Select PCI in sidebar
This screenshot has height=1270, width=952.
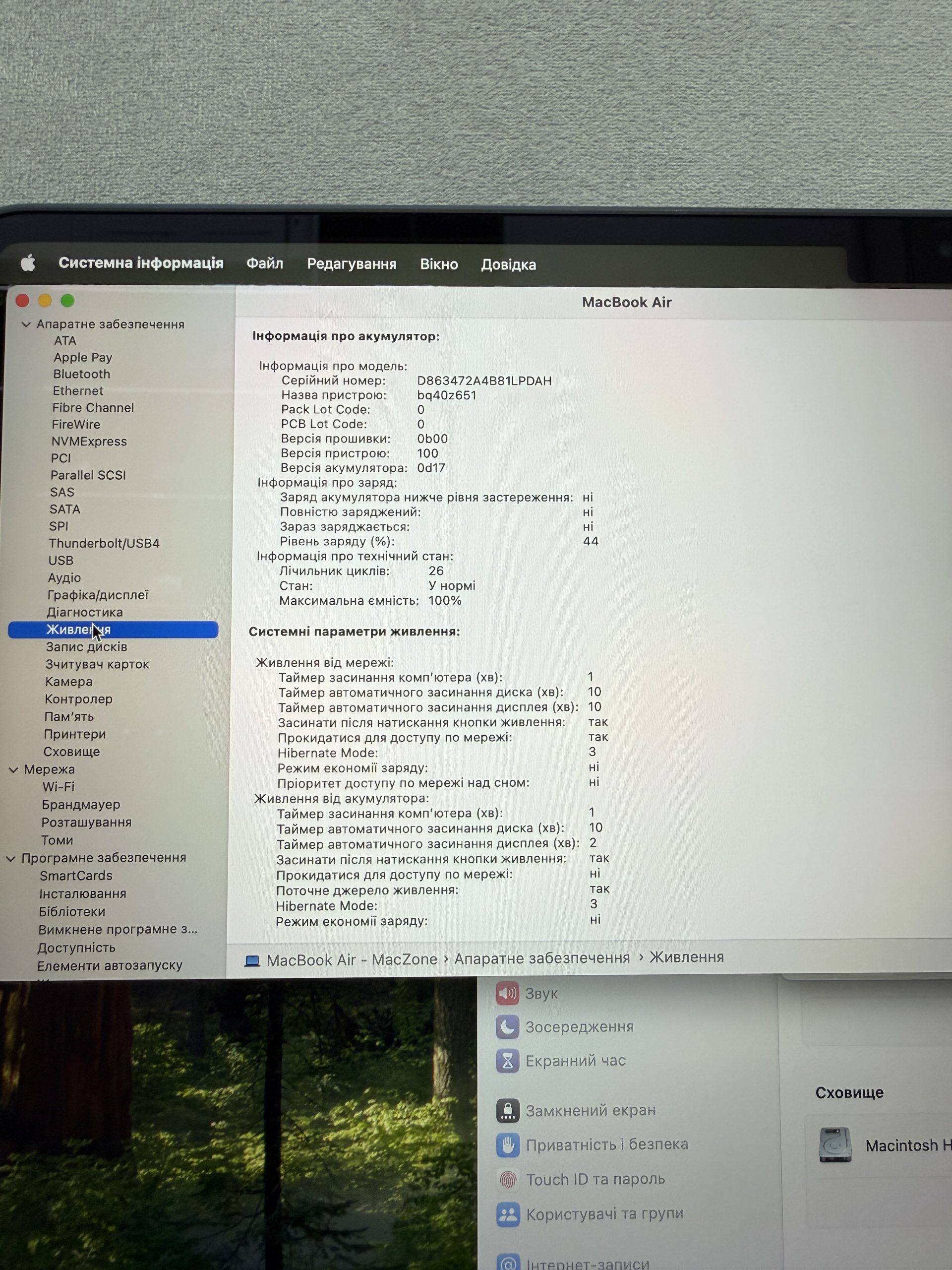[x=61, y=458]
